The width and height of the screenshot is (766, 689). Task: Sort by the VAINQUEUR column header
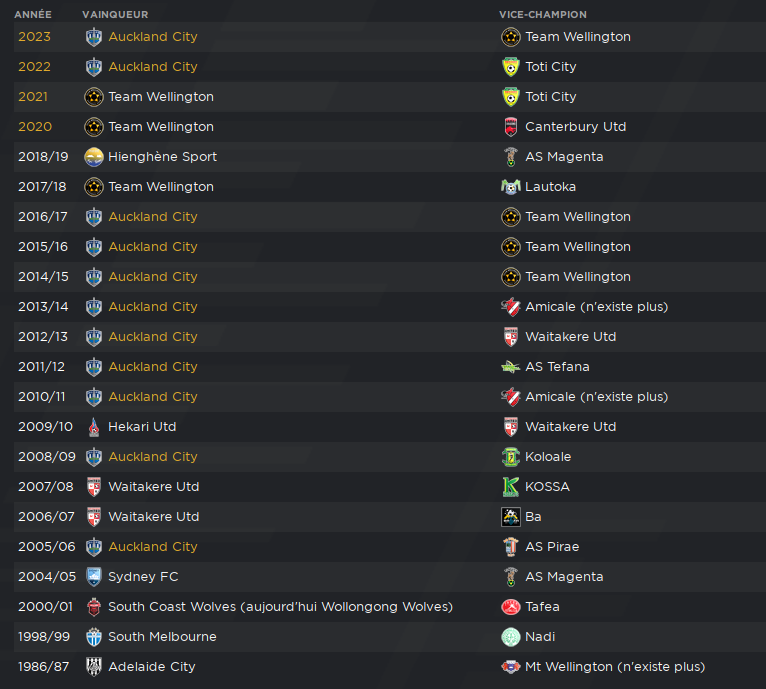coord(115,15)
